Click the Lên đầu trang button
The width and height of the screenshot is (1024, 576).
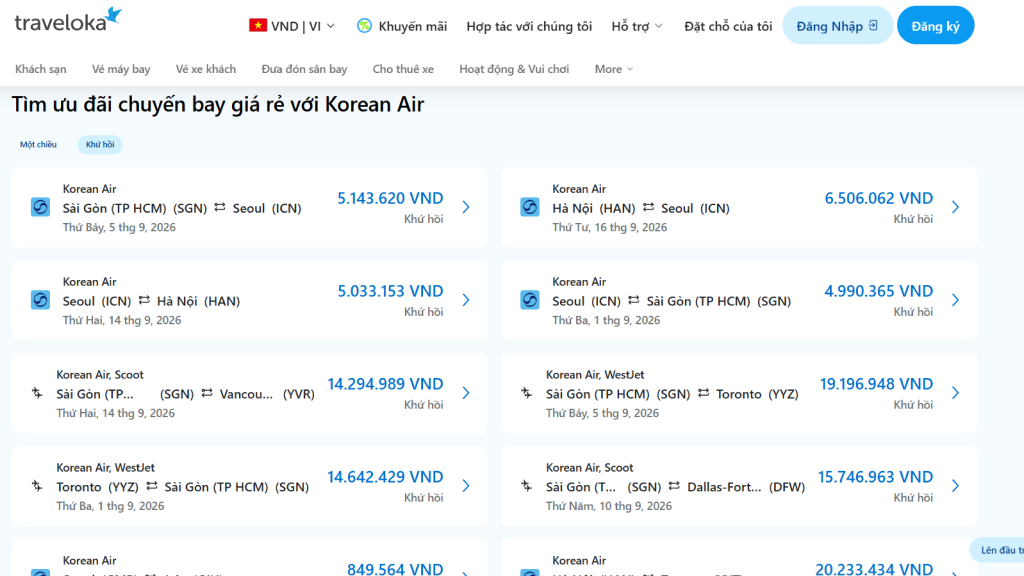[998, 550]
